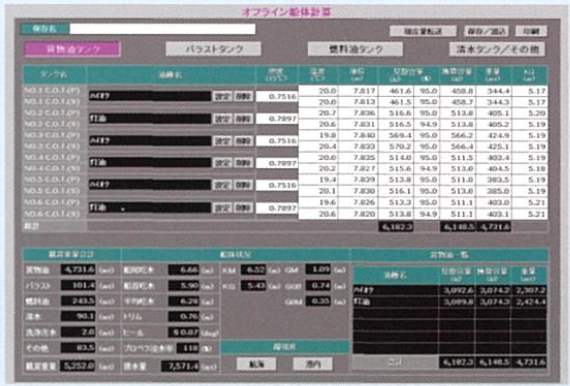Switch to the バラストタンク tab
Image resolution: width=570 pixels, height=386 pixels.
coord(213,49)
